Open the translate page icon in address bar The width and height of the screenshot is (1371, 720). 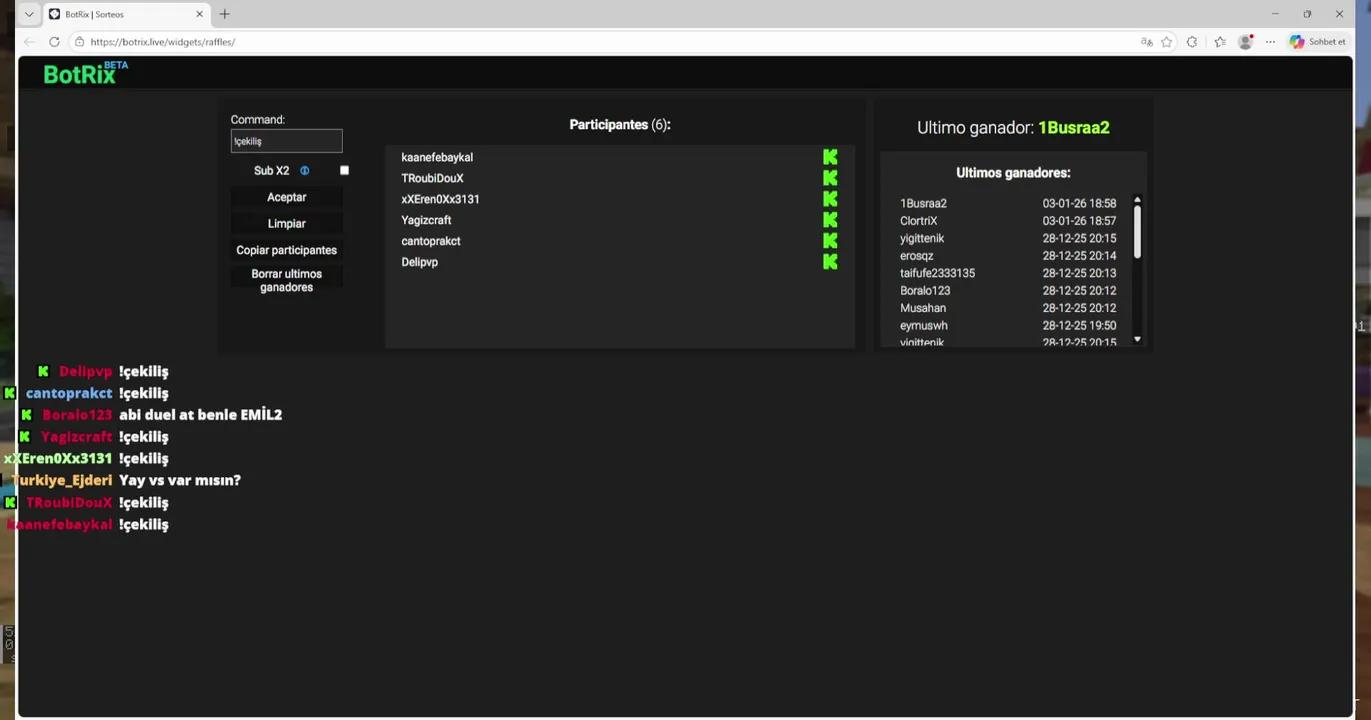tap(1146, 42)
